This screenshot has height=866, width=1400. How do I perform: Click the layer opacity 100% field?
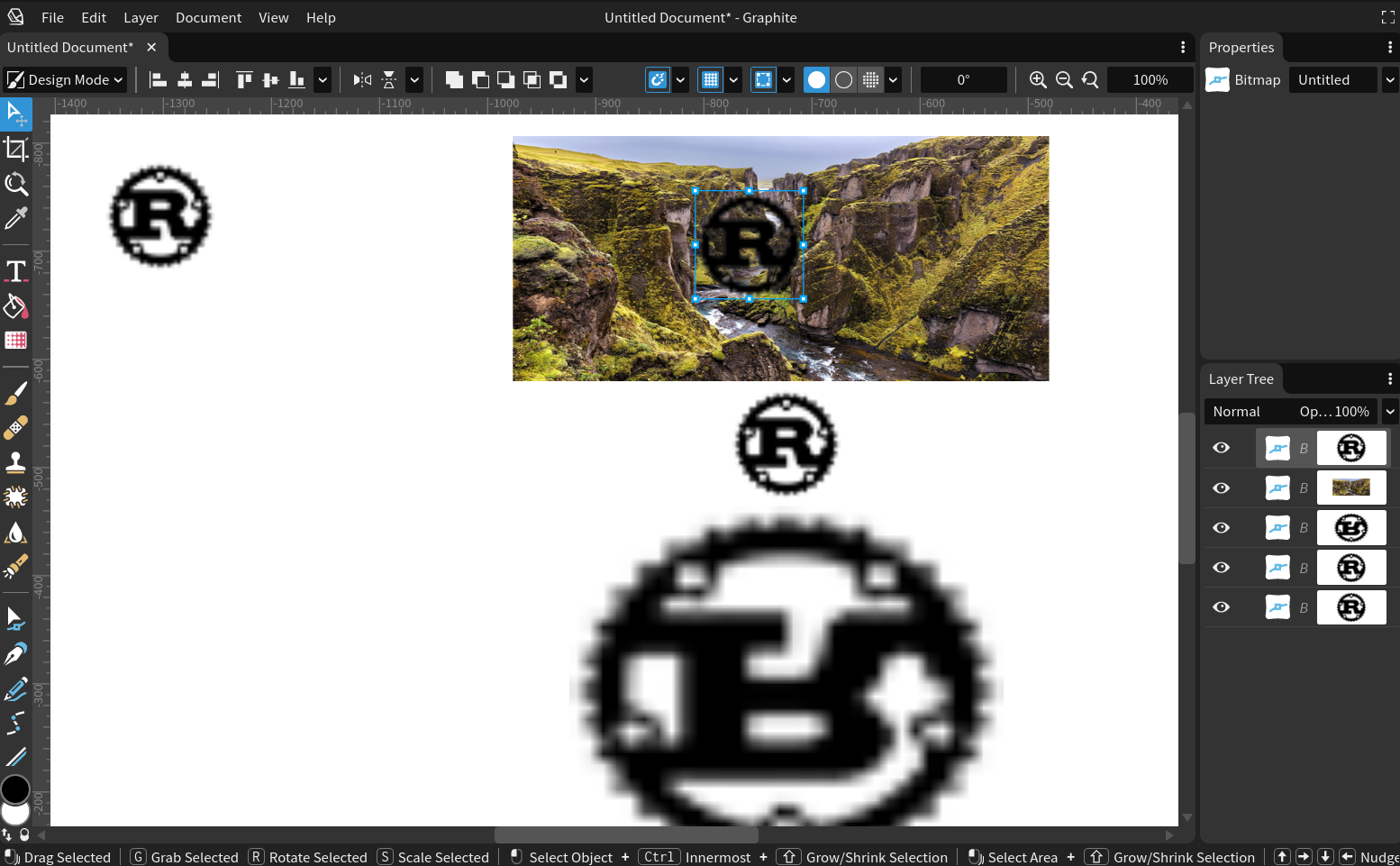click(1334, 412)
